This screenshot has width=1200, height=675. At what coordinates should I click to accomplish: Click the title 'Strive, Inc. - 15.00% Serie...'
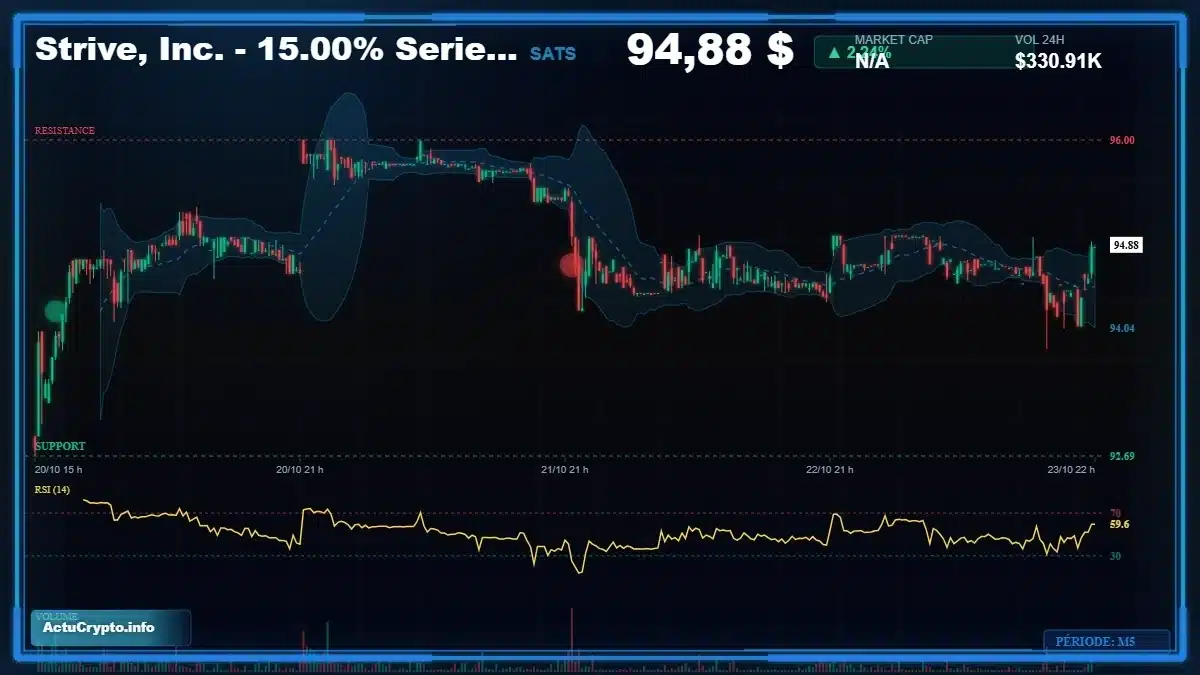[276, 51]
